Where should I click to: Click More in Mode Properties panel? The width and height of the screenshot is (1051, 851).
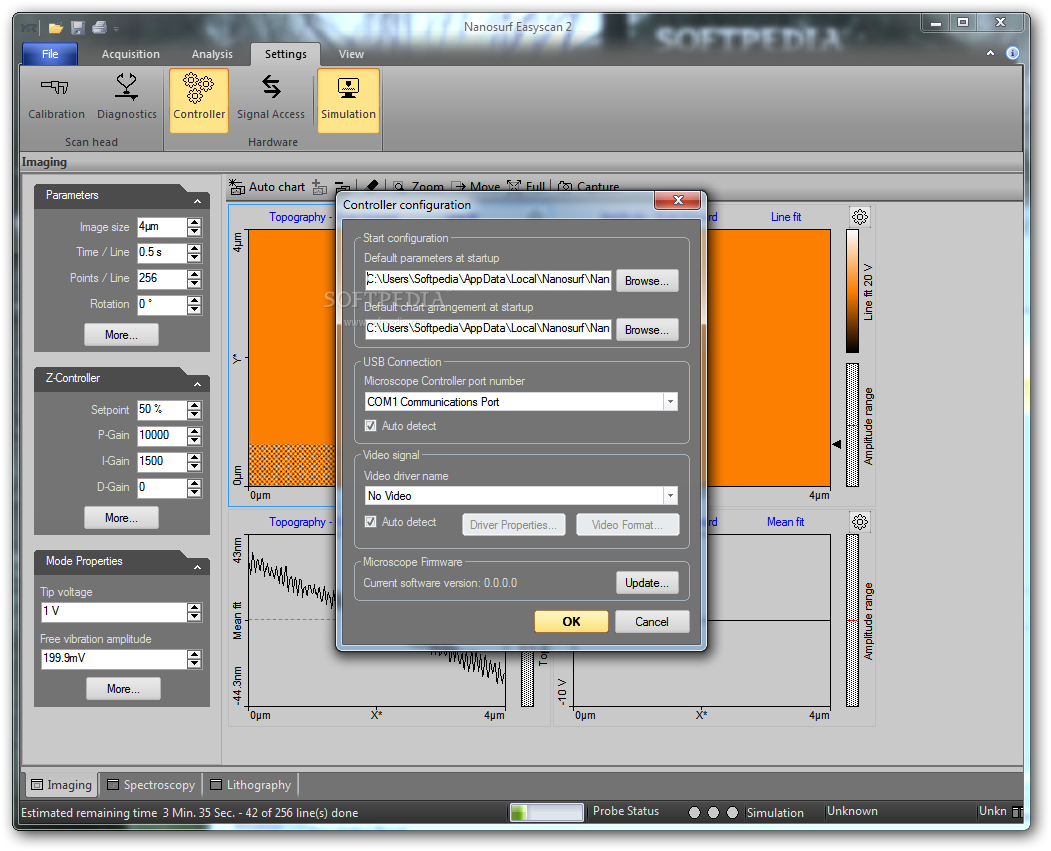click(x=123, y=689)
